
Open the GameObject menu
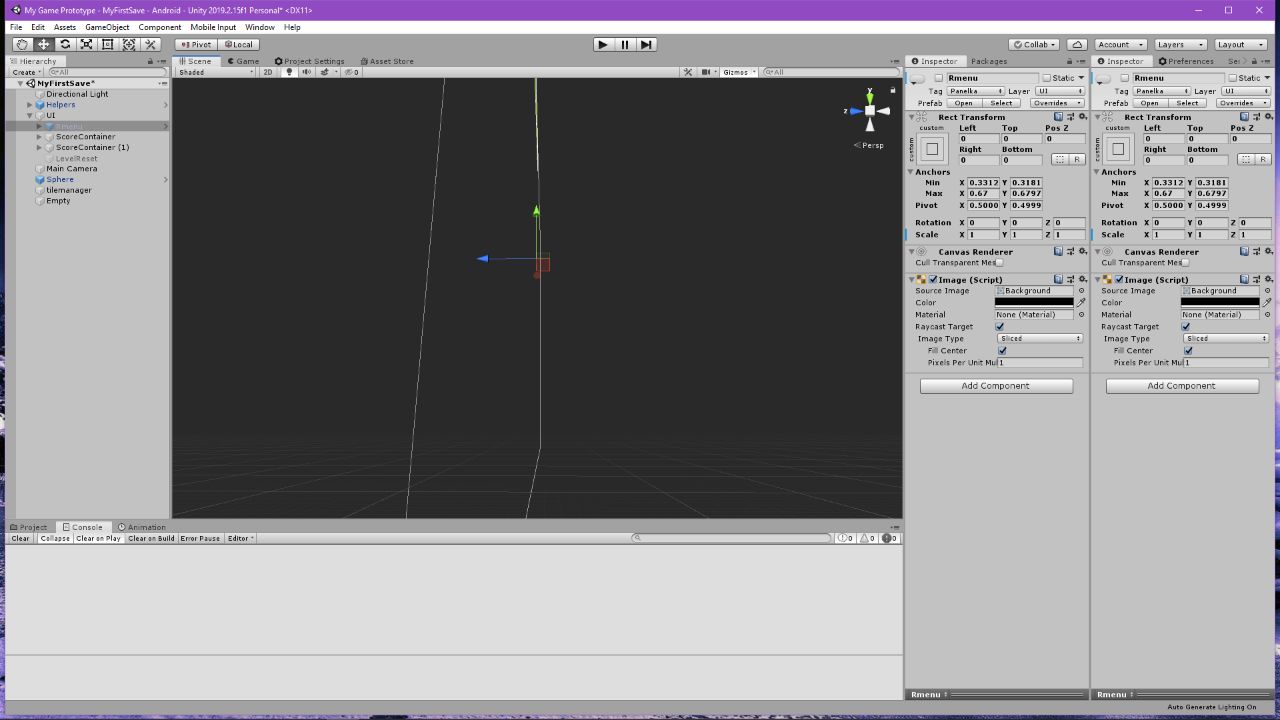click(107, 27)
